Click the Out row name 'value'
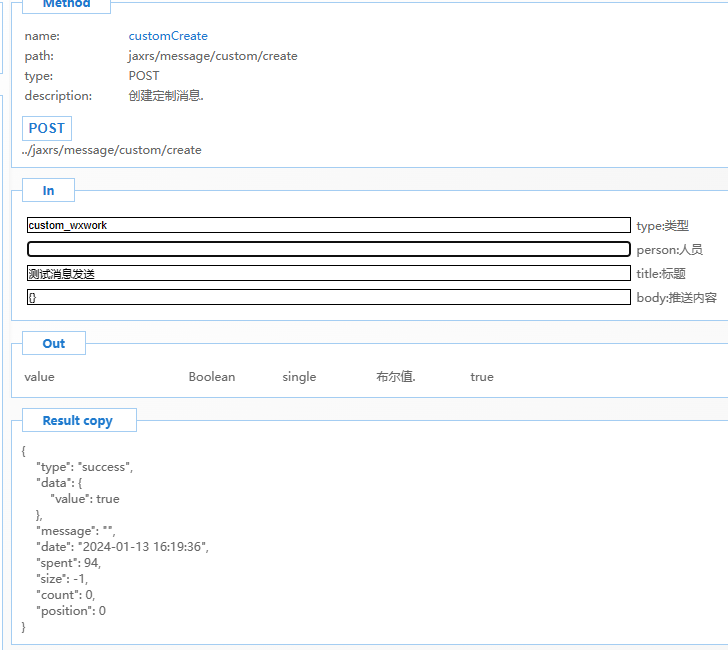Viewport: 728px width, 650px height. coord(39,377)
